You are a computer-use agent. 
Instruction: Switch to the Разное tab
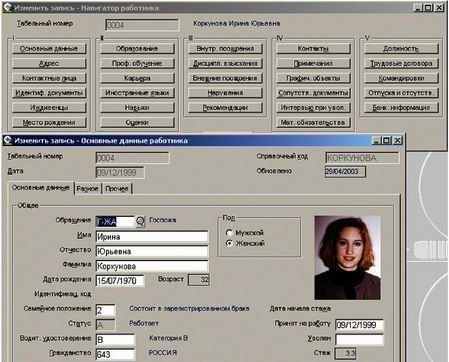pos(87,189)
